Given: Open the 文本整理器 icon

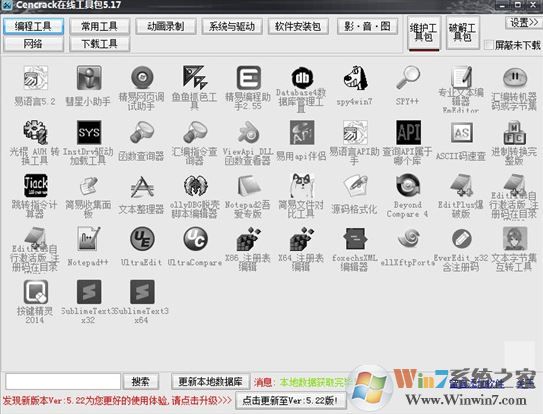Looking at the screenshot, I should click(142, 187).
